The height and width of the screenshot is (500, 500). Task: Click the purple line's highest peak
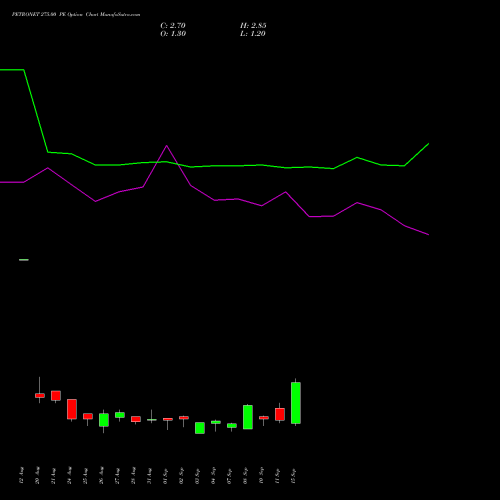[x=167, y=146]
